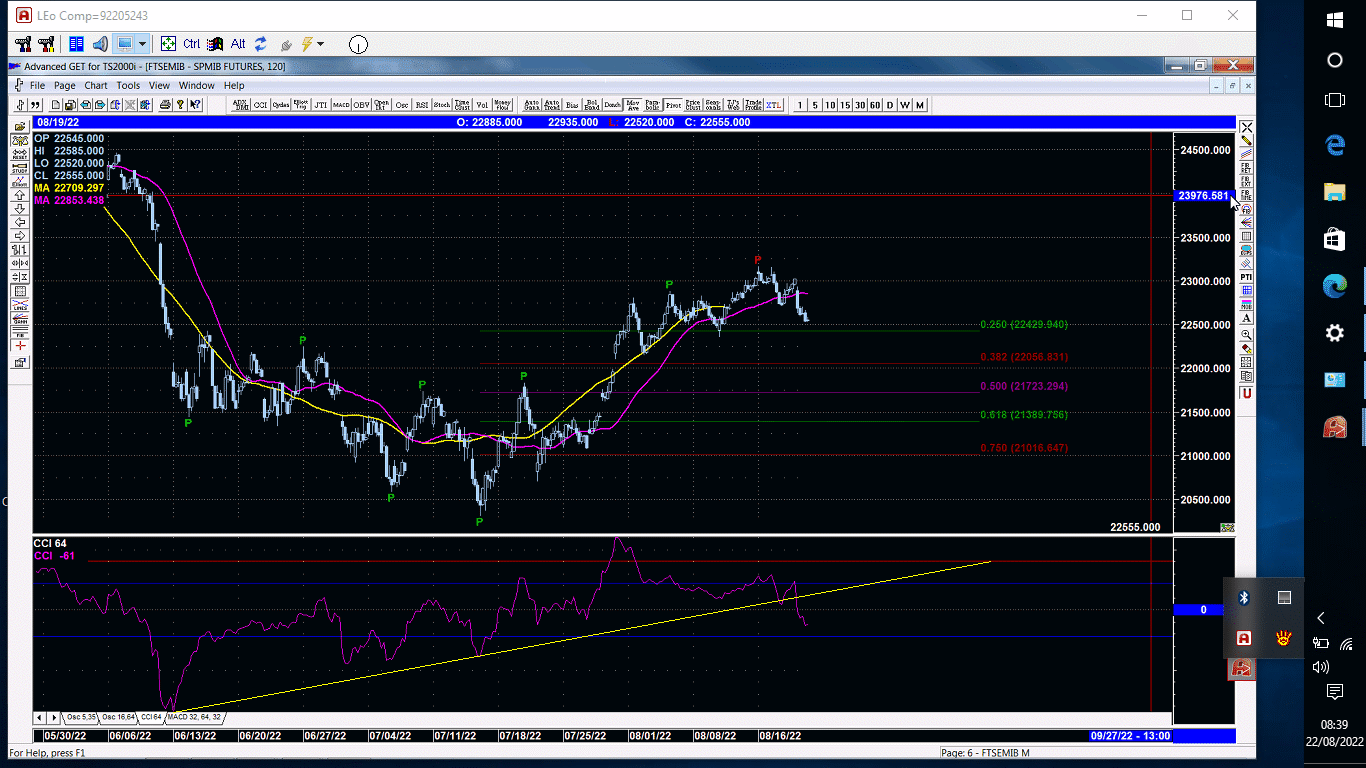Viewport: 1366px width, 768px height.
Task: Open the Tools menu
Action: coord(128,86)
